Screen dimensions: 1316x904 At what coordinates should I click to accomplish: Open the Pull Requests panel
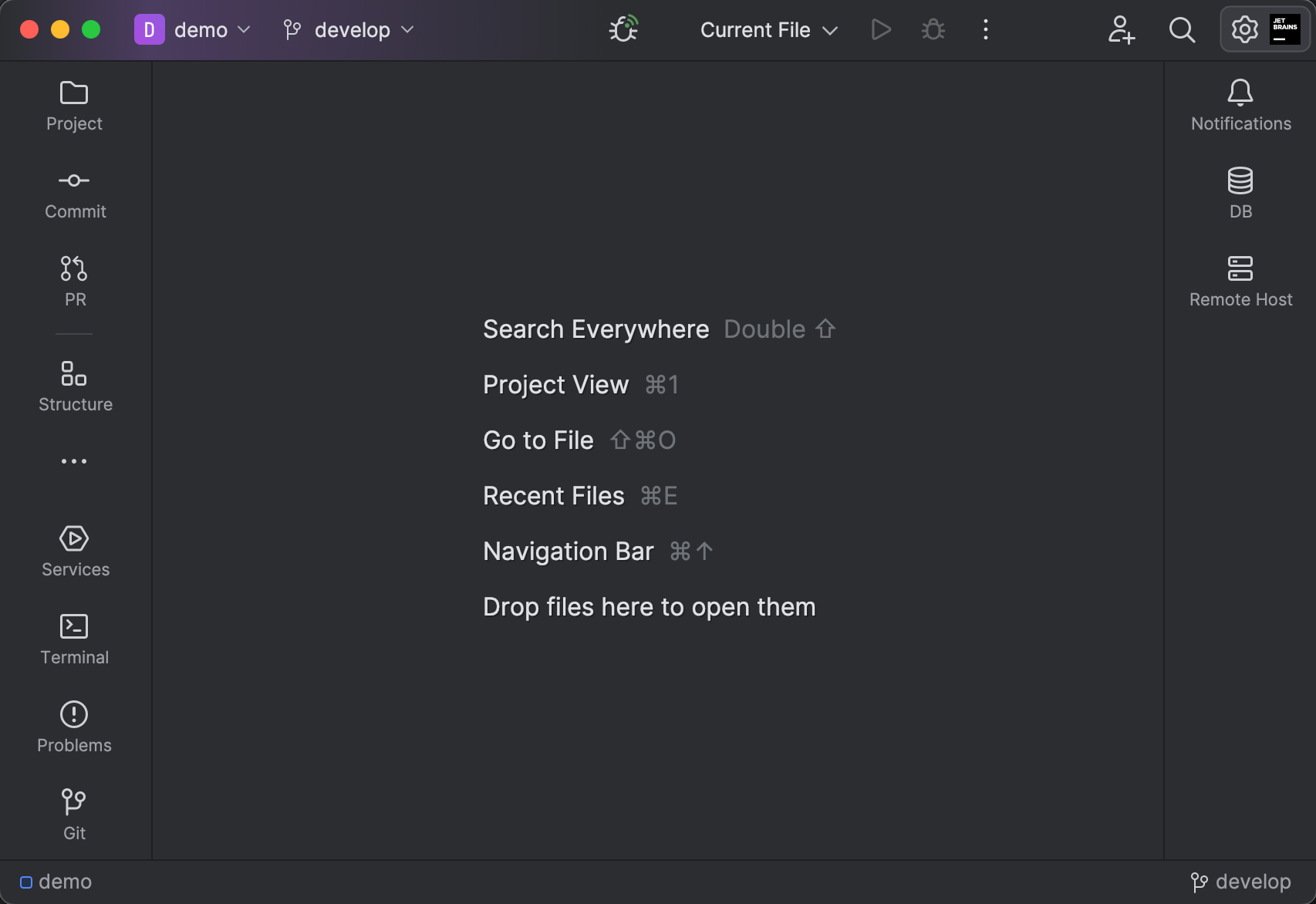(74, 282)
